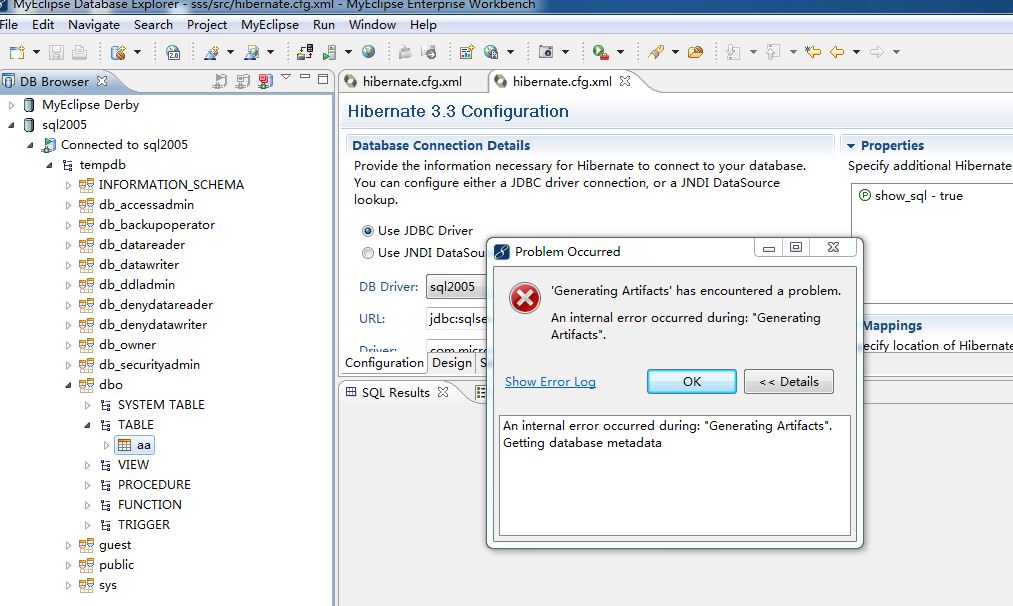Image resolution: width=1013 pixels, height=606 pixels.
Task: Click the Last Edit Location arrow icon
Action: coord(813,52)
